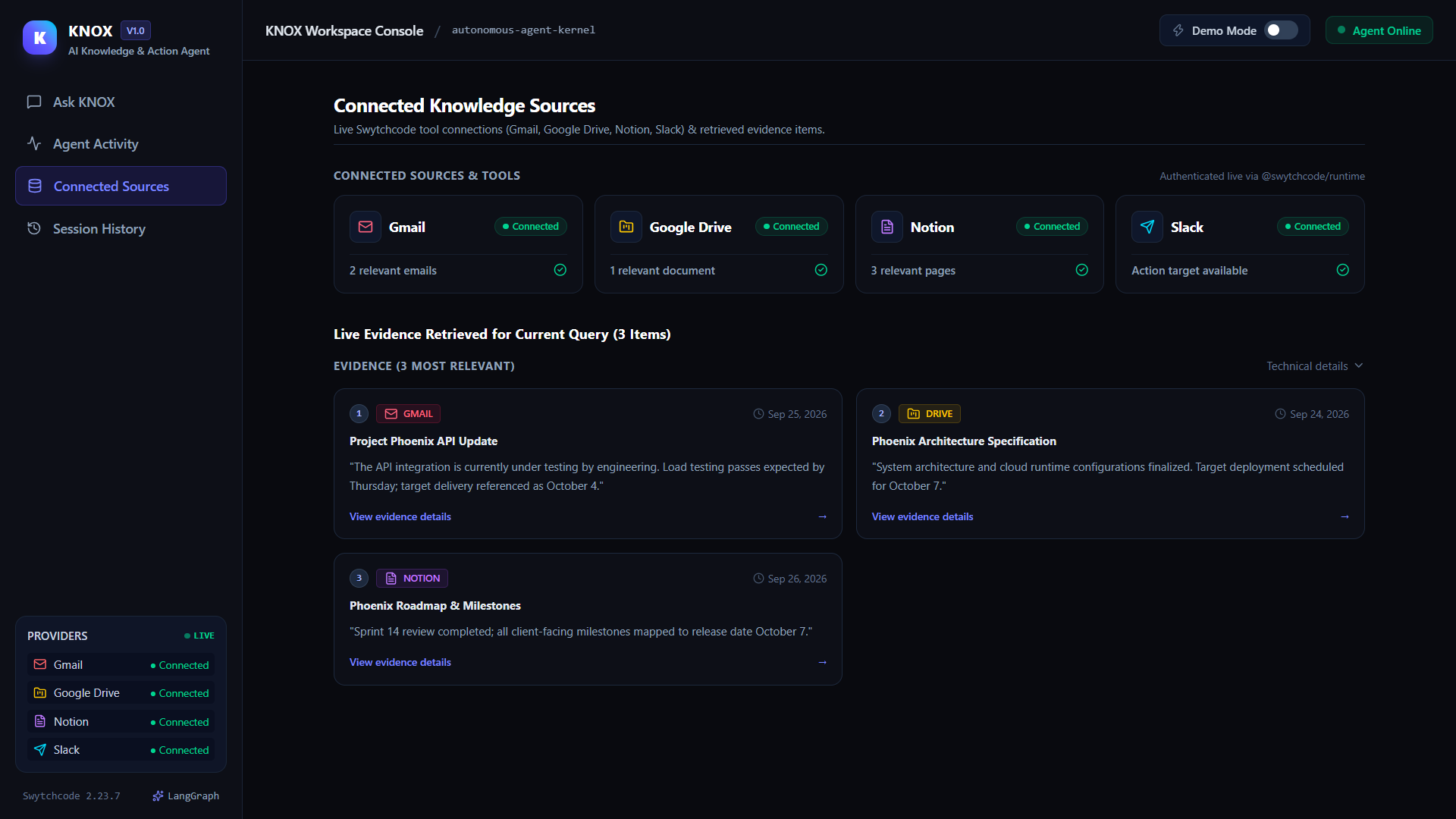The image size is (1456, 819).
Task: Click the LangGraph sparkle icon in footer
Action: [158, 795]
